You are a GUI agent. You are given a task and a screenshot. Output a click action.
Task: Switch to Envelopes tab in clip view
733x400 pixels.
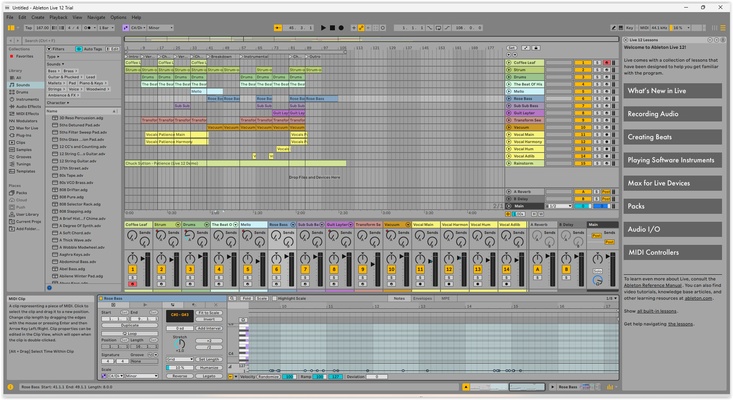pos(422,298)
